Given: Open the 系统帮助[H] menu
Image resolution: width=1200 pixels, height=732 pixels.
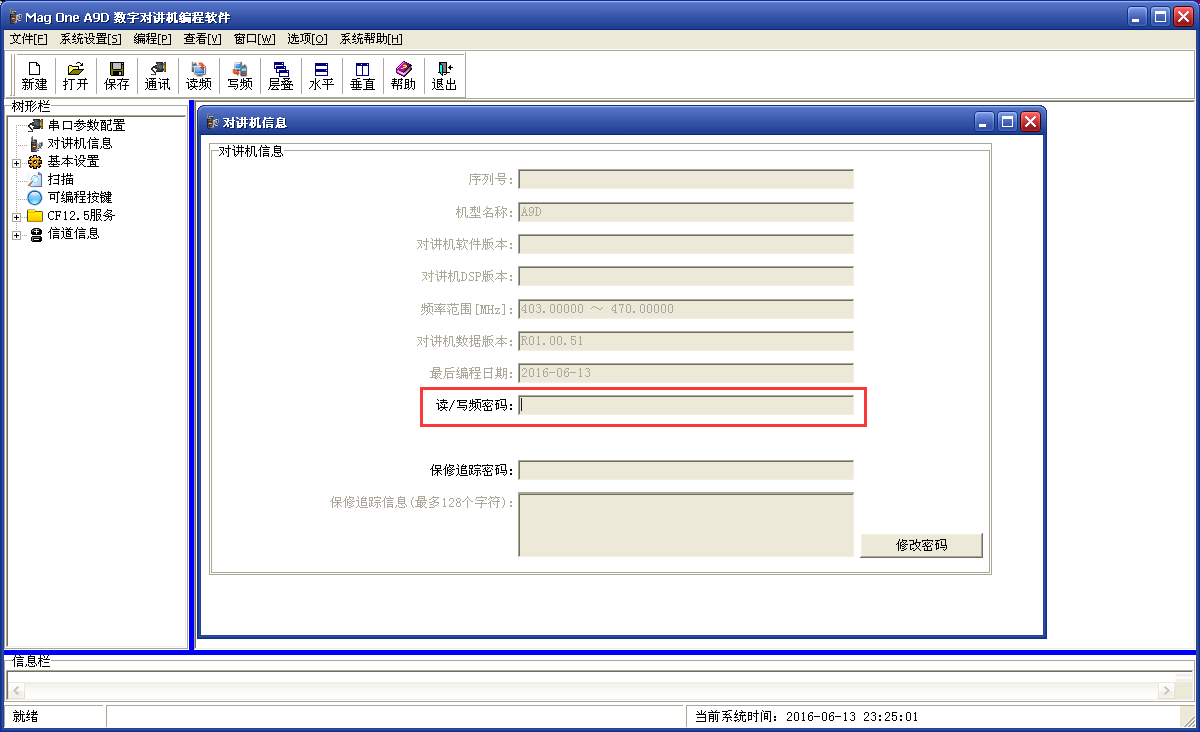Looking at the screenshot, I should pyautogui.click(x=371, y=39).
